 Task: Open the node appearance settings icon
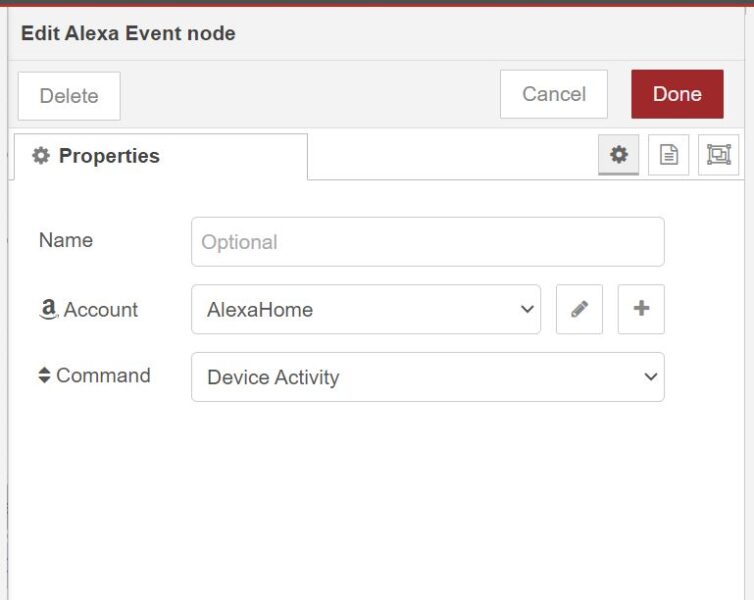pos(718,155)
